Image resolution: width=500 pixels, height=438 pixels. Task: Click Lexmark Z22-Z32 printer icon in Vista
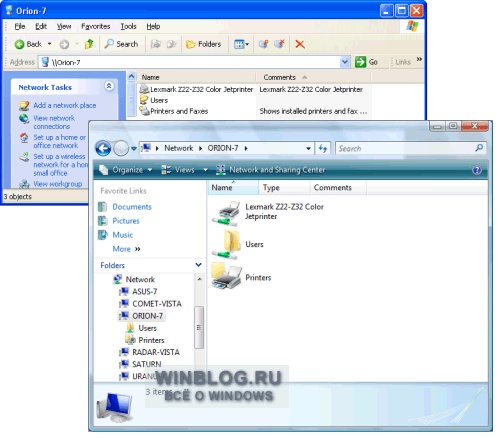click(x=226, y=213)
